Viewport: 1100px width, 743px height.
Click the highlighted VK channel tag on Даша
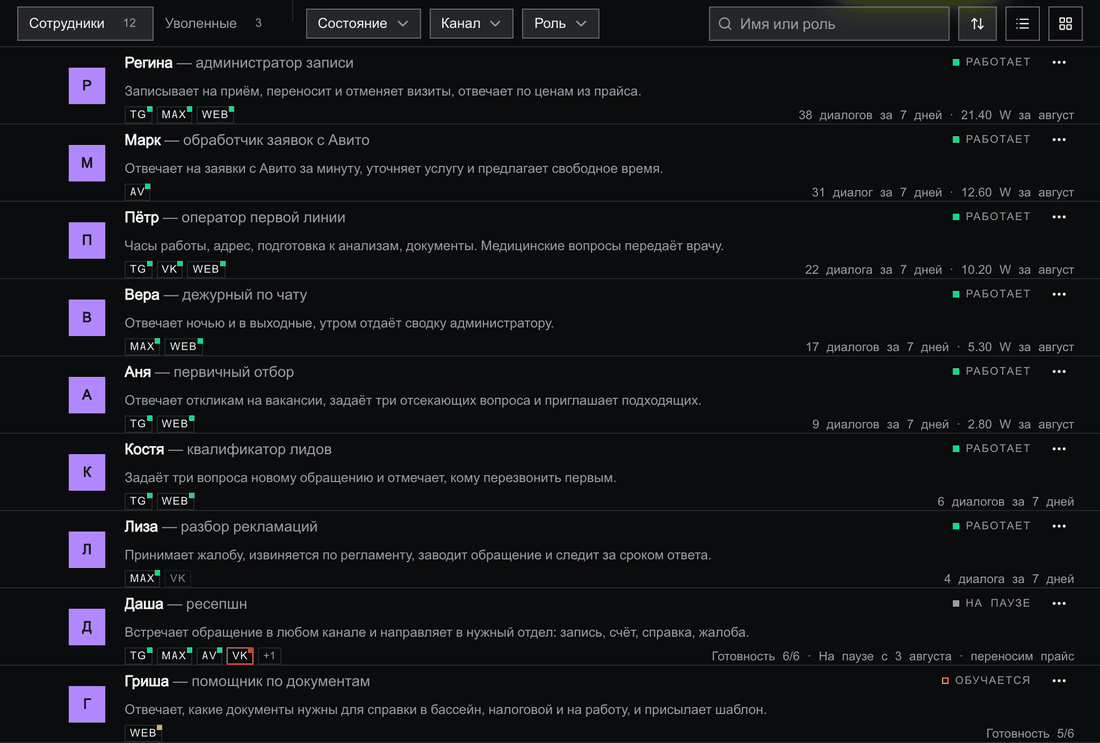[239, 655]
